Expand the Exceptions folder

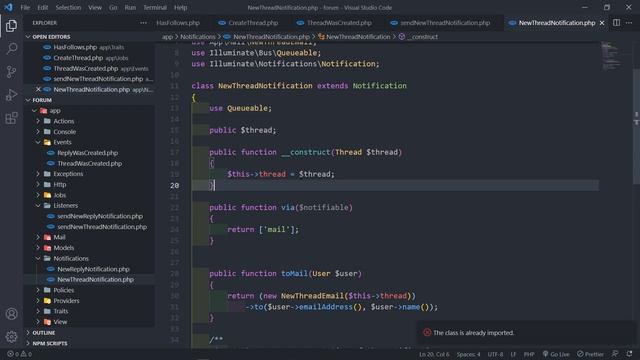[x=38, y=174]
